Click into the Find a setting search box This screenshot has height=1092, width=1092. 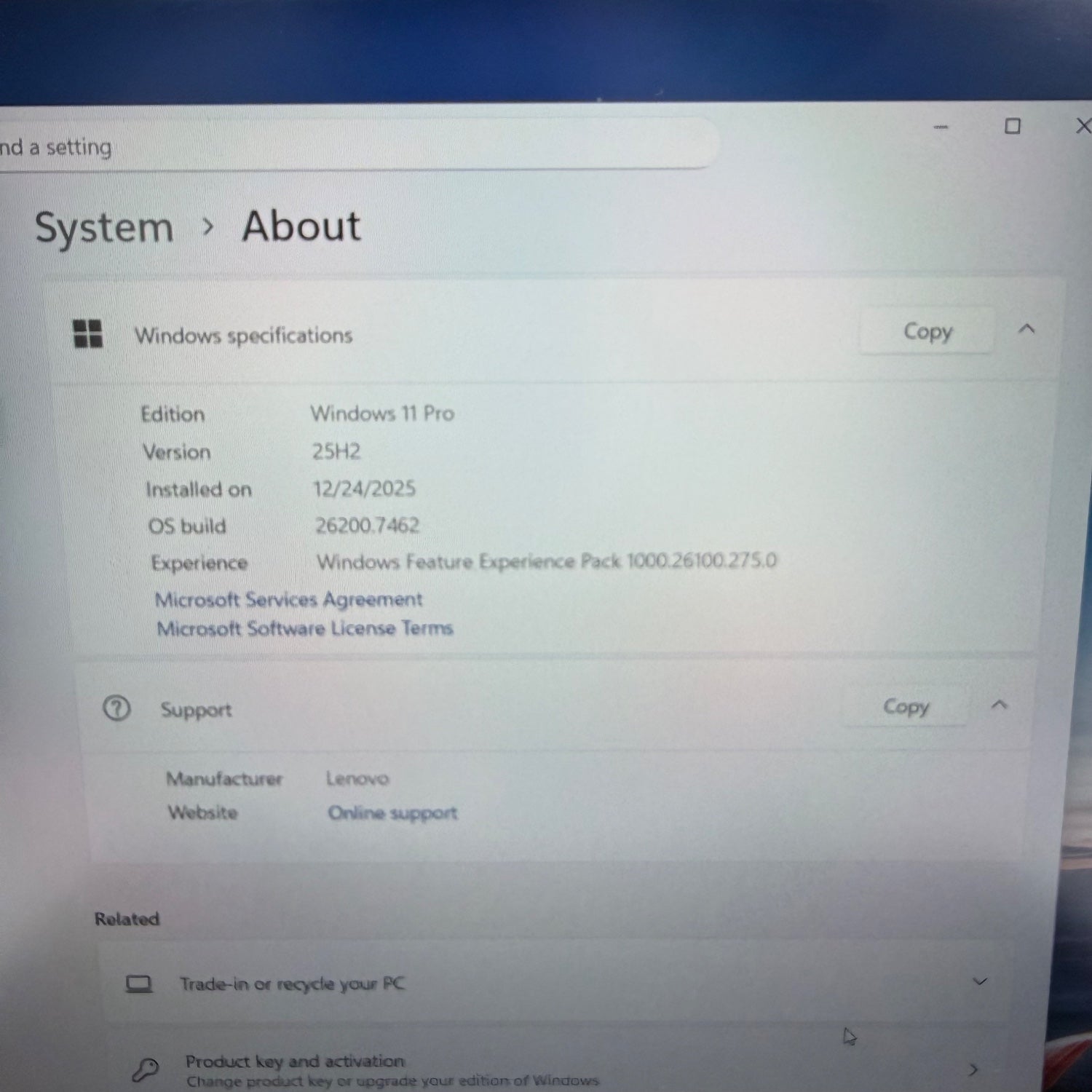349,147
